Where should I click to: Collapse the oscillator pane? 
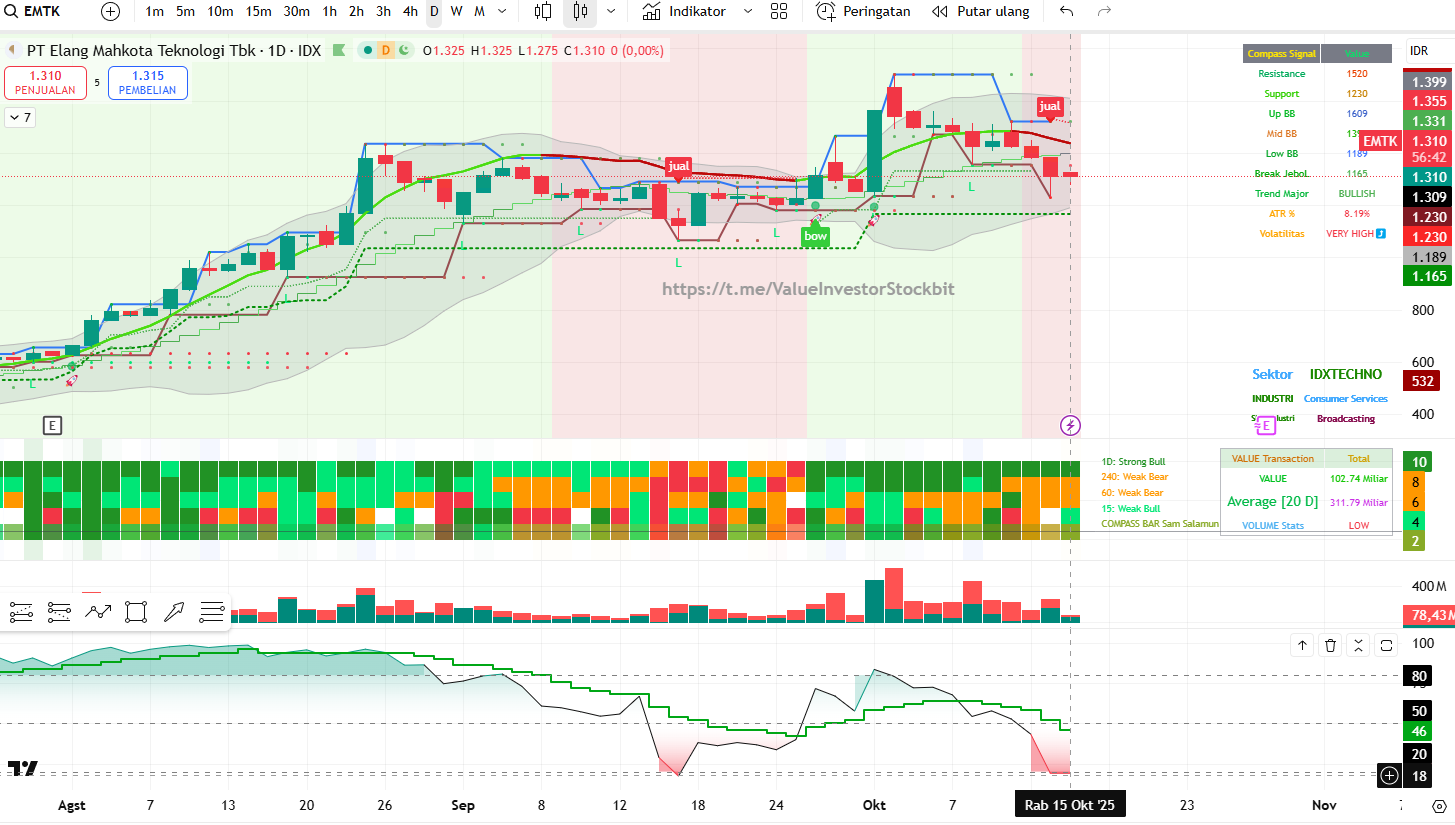1358,645
